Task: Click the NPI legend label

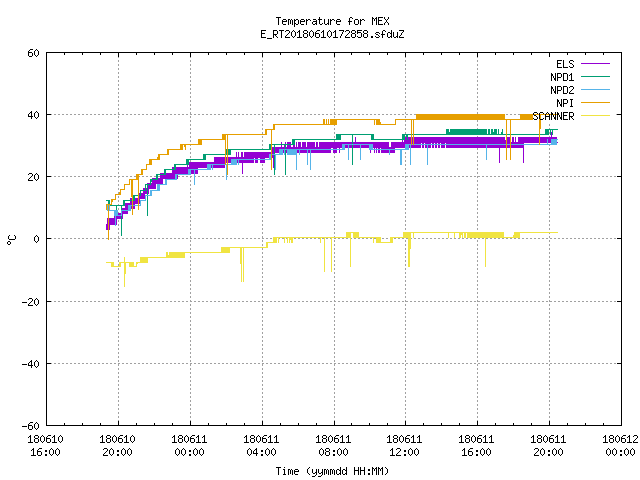Action: click(x=565, y=103)
